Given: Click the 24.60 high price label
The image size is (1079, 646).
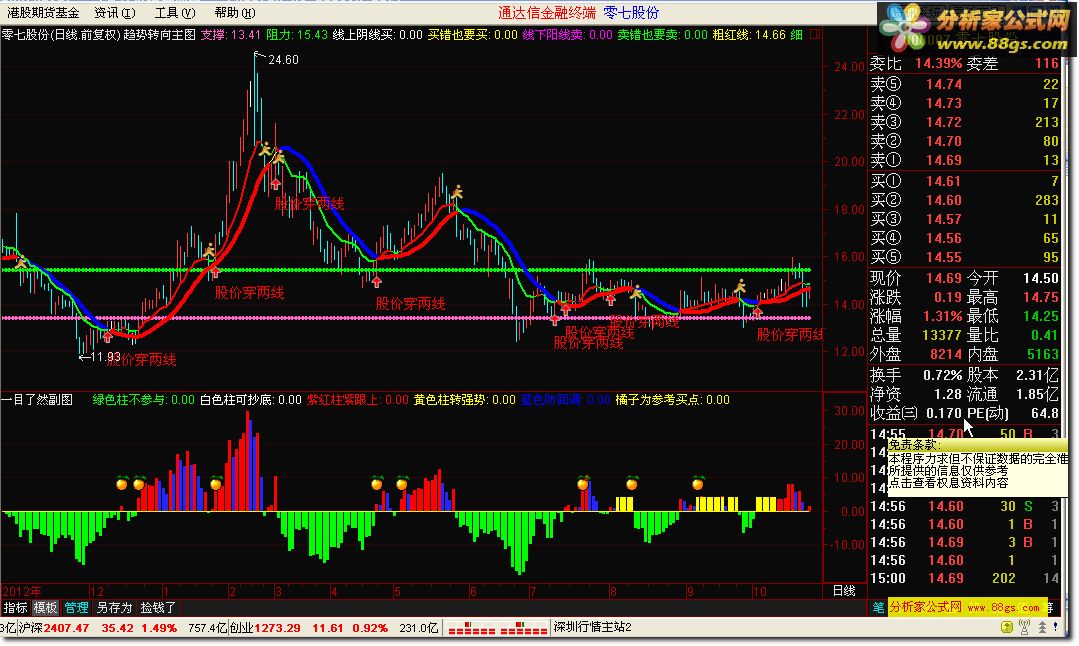Looking at the screenshot, I should [283, 60].
